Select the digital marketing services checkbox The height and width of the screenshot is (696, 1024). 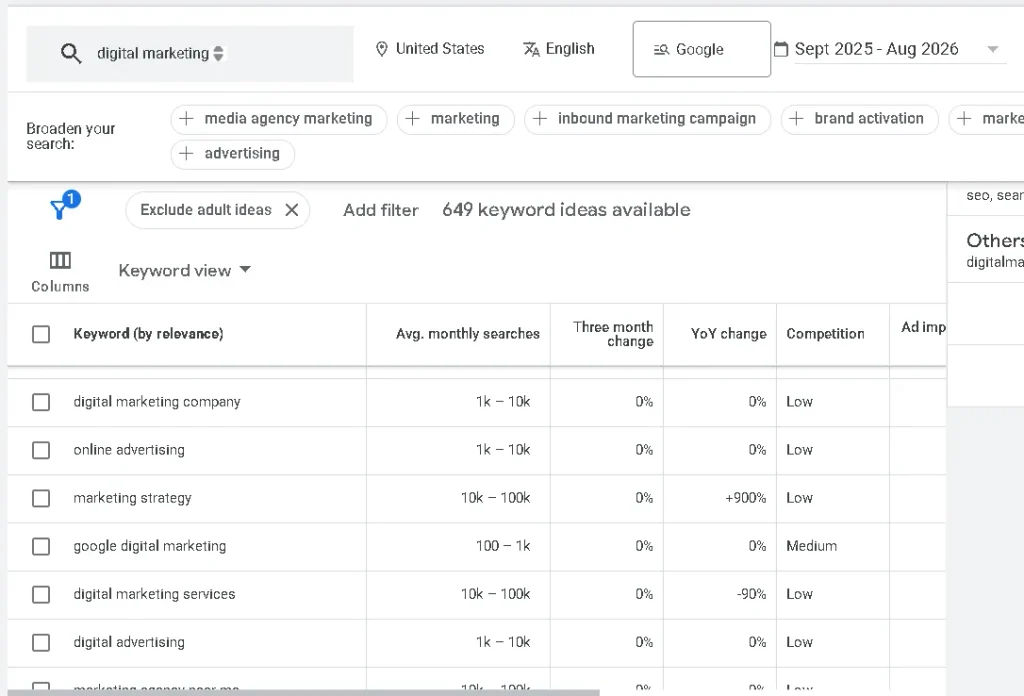pos(41,595)
